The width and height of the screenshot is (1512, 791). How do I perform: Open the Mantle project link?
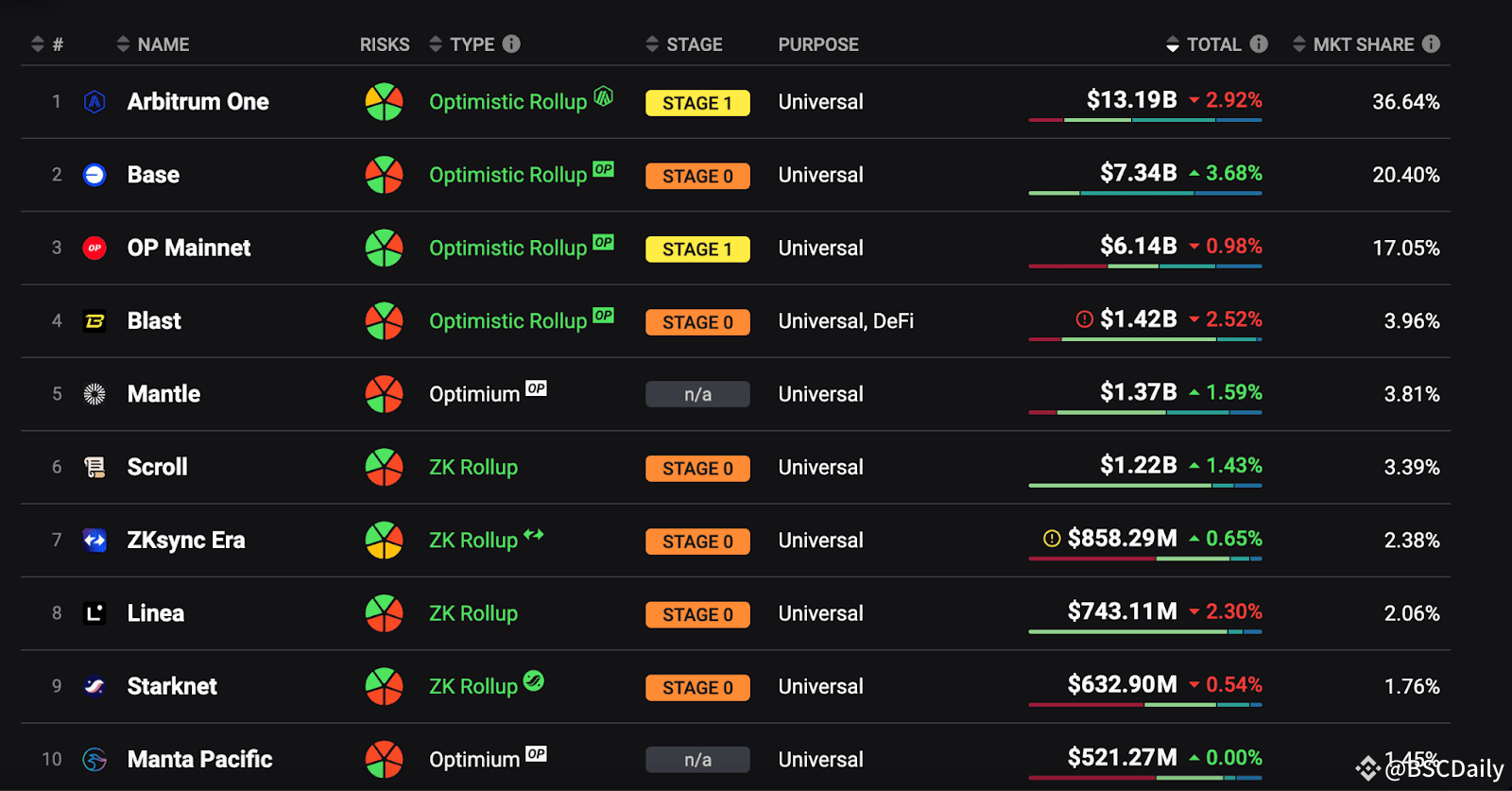click(163, 394)
